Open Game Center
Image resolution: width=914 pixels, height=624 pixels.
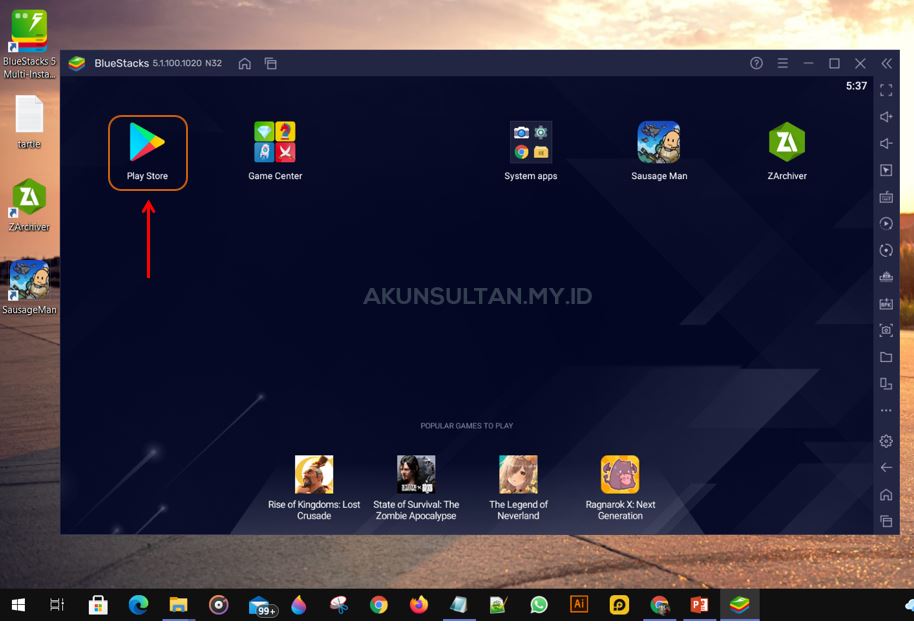pos(275,151)
